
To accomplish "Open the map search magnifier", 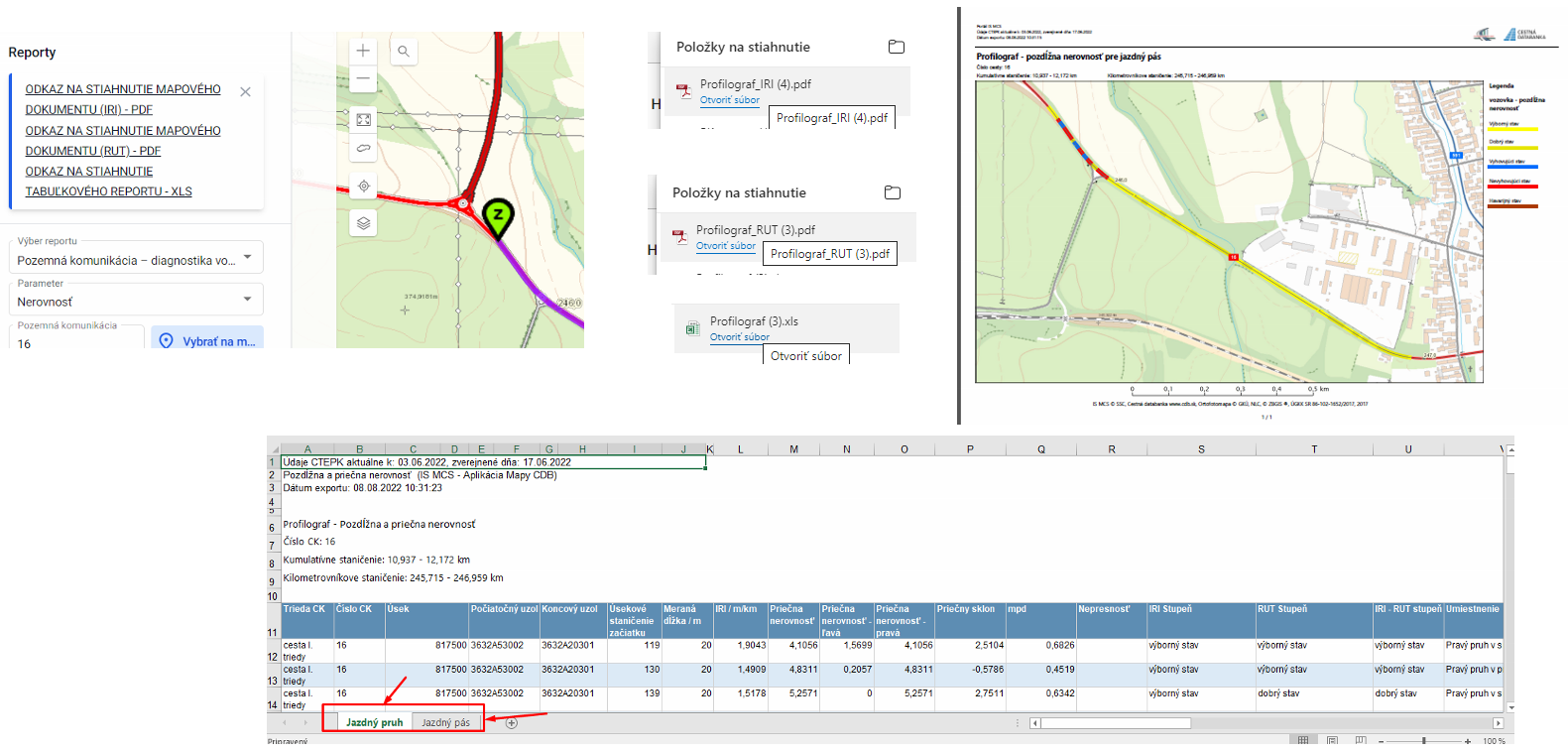I will [x=404, y=51].
